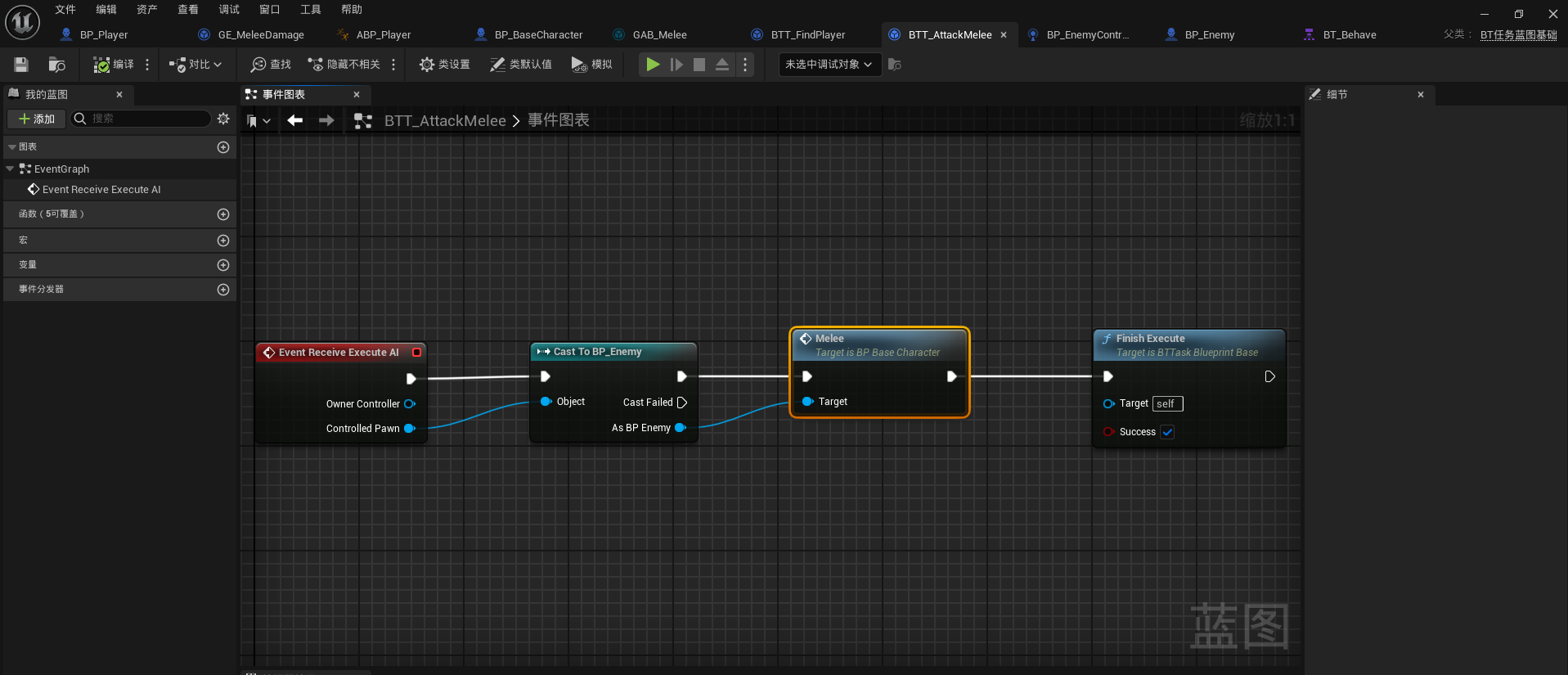Switch to the BT_Behave tab
1568x675 pixels.
coord(1349,35)
